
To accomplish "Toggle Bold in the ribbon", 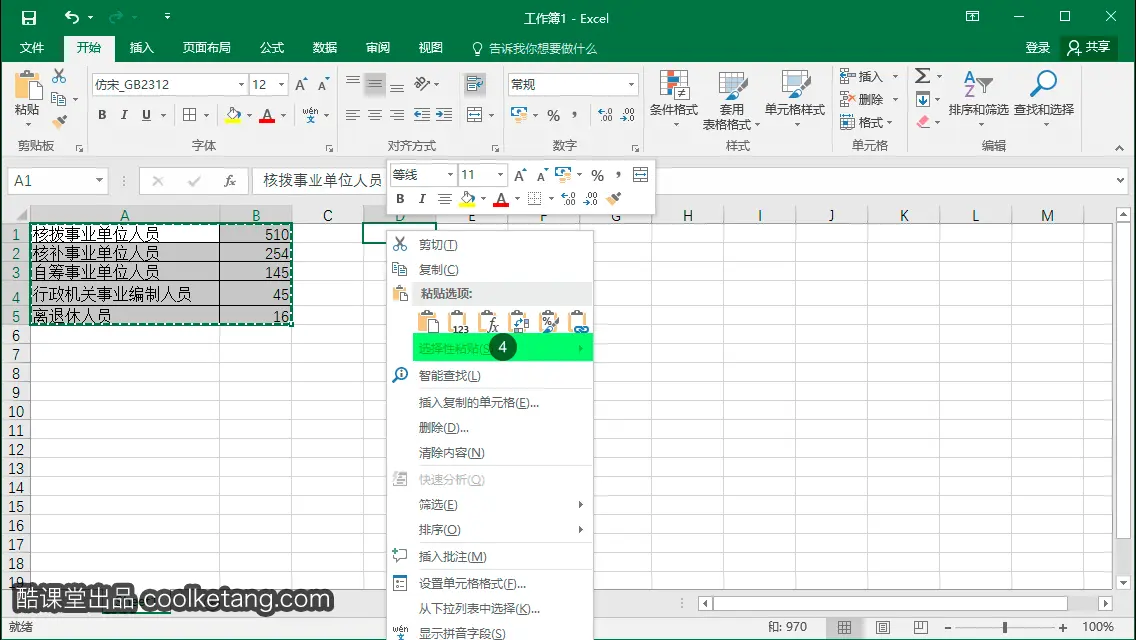I will point(102,115).
